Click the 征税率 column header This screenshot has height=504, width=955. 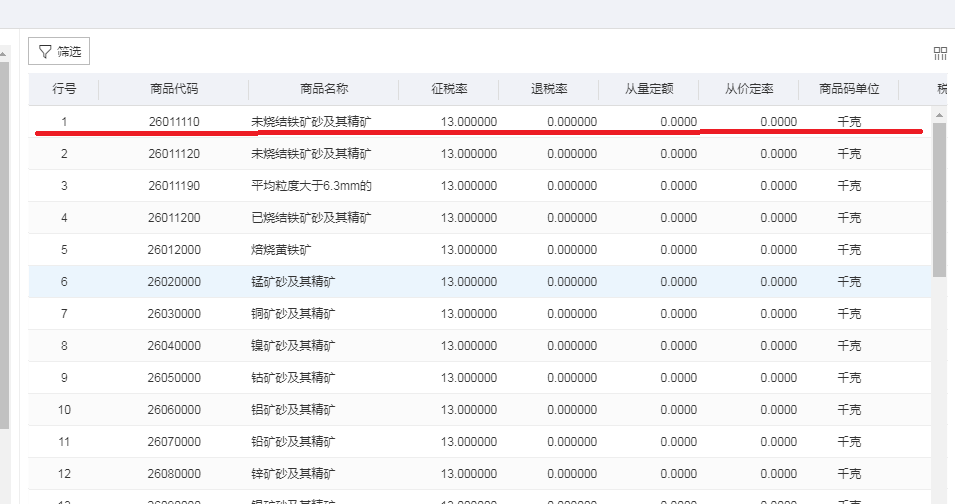click(x=449, y=89)
